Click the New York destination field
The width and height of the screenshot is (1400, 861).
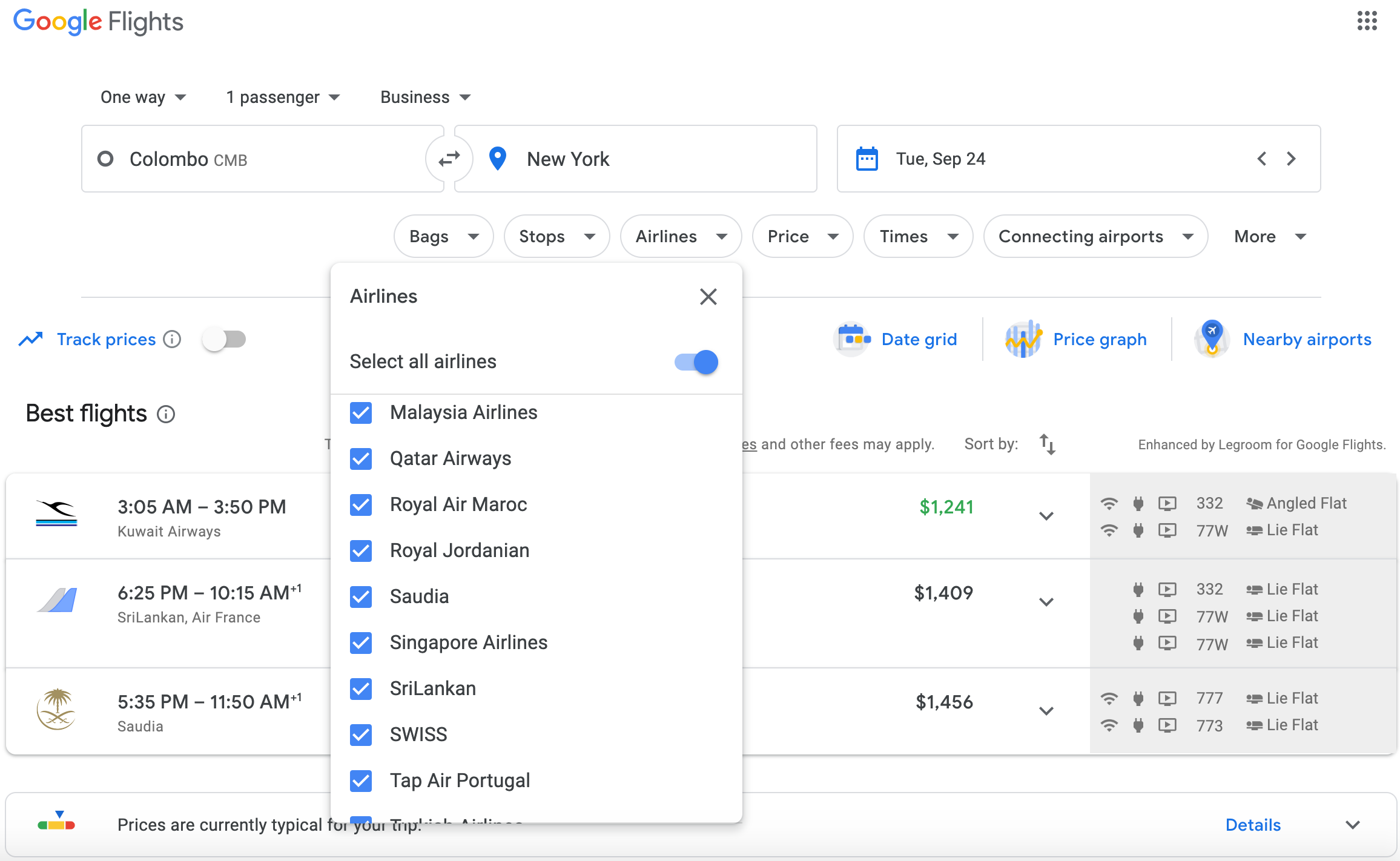pos(636,159)
